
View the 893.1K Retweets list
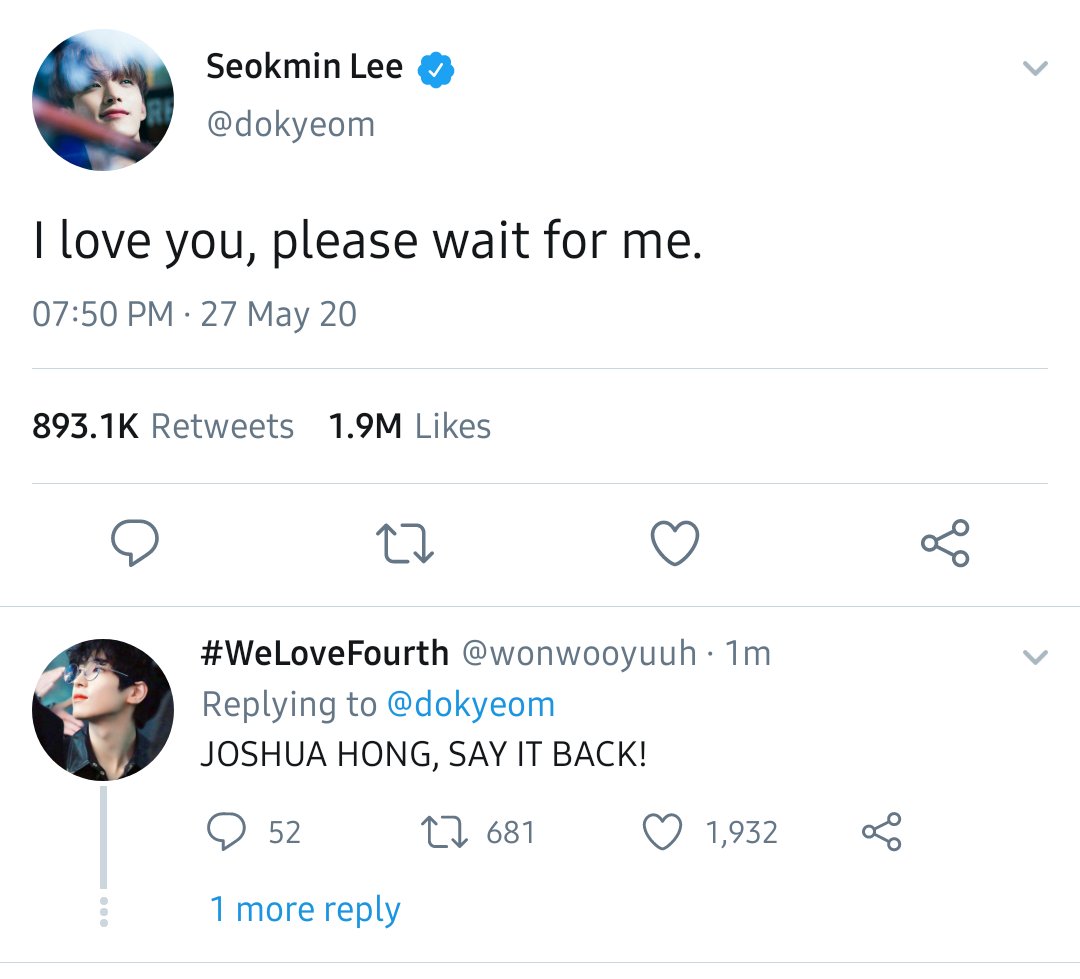tap(163, 426)
